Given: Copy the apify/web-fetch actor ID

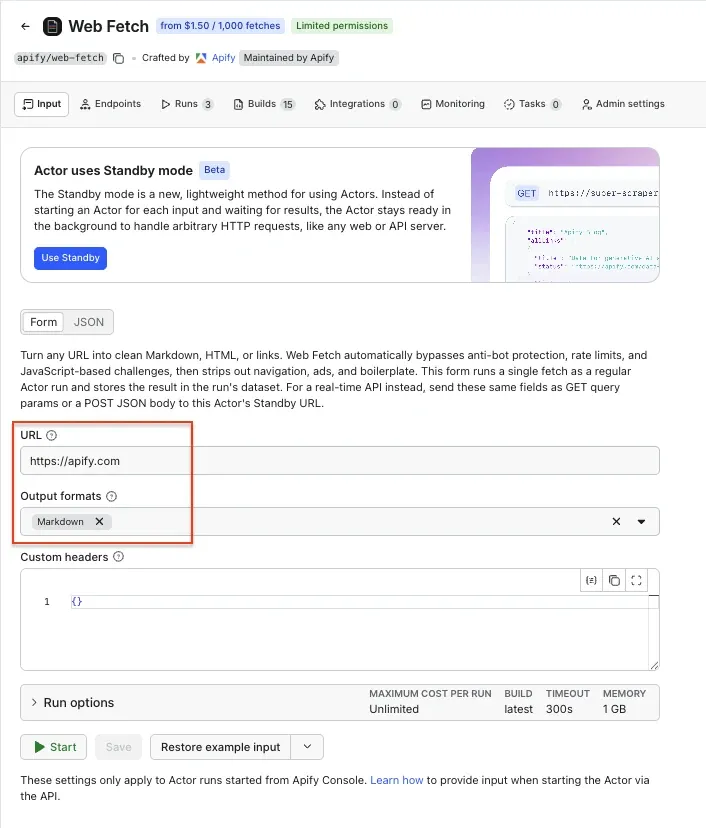Looking at the screenshot, I should (119, 58).
